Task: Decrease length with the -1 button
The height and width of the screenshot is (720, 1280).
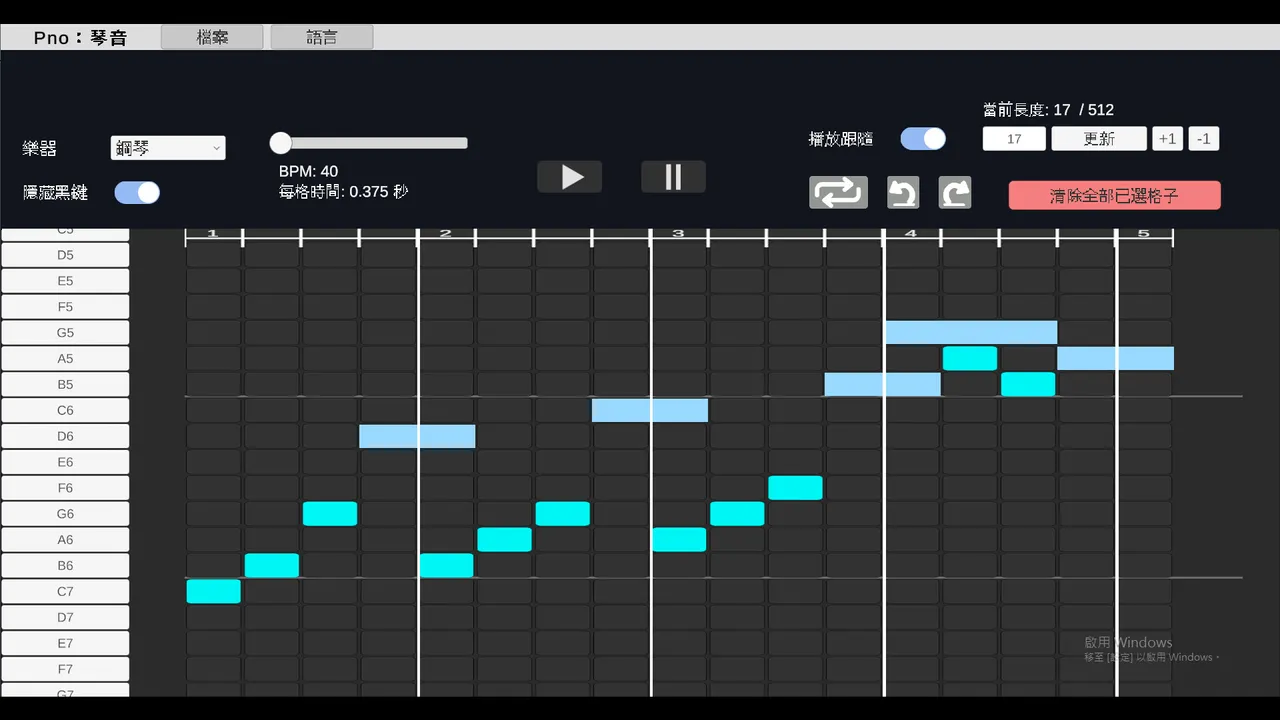Action: click(x=1204, y=139)
